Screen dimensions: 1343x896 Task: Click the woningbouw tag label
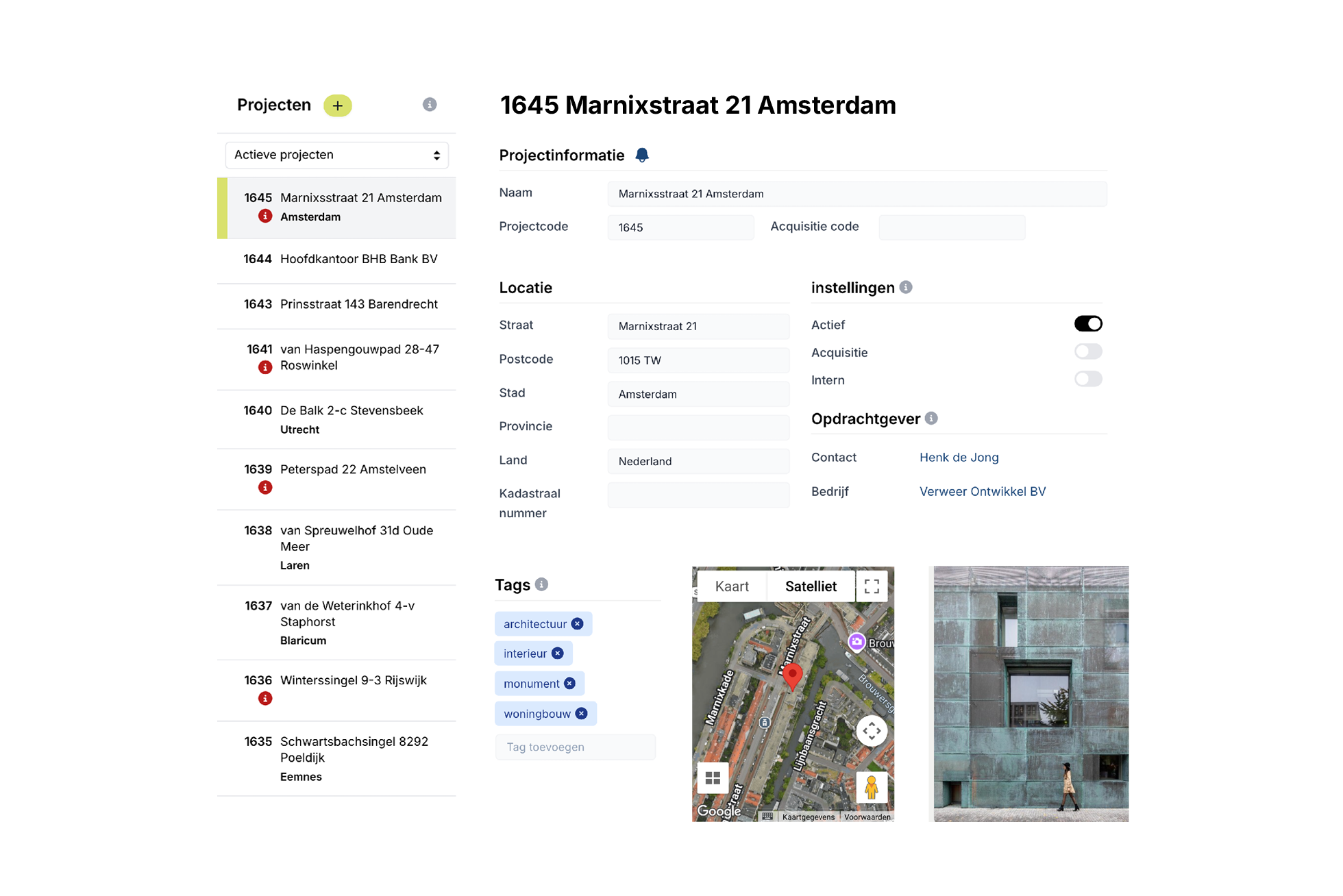click(x=537, y=713)
